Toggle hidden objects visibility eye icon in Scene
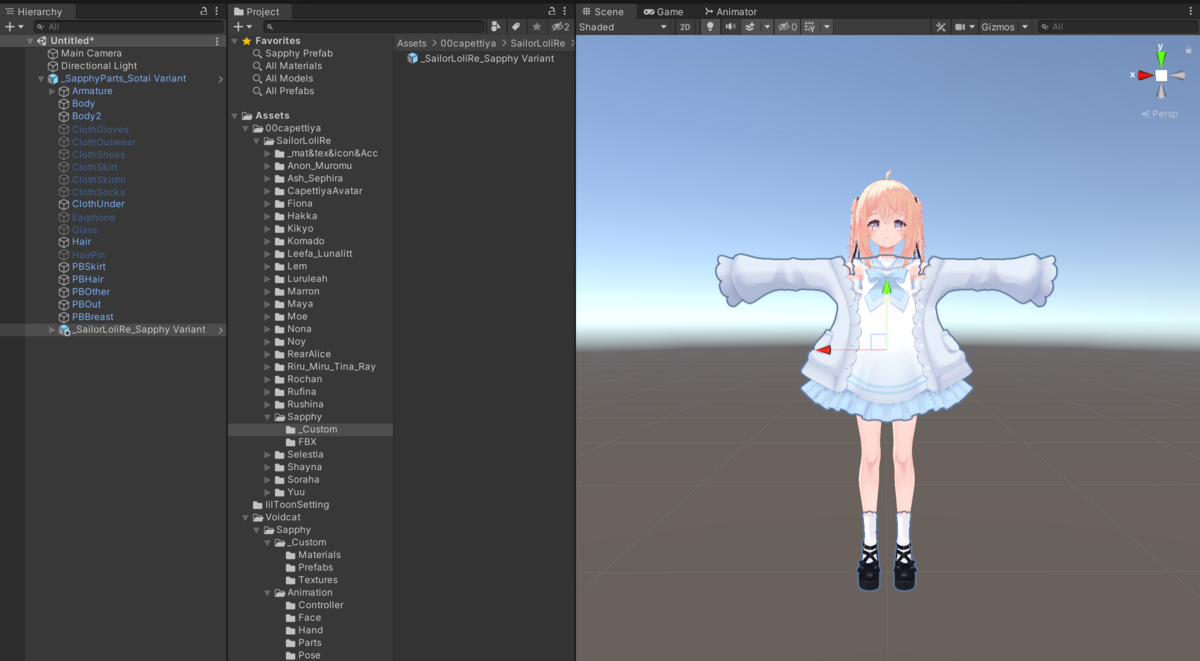The width and height of the screenshot is (1200, 661). coord(787,27)
